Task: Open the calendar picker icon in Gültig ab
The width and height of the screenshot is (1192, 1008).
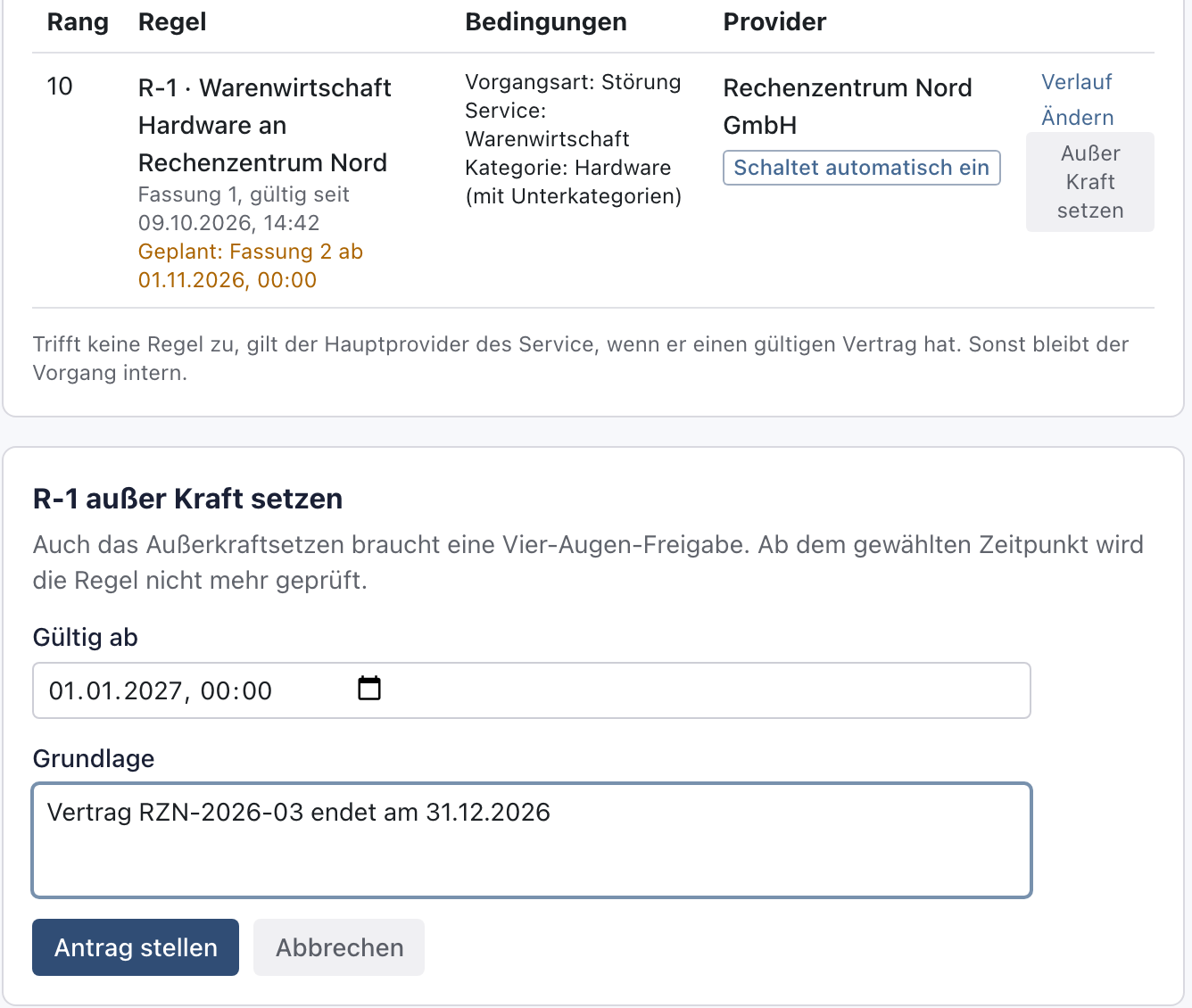Action: pos(368,689)
